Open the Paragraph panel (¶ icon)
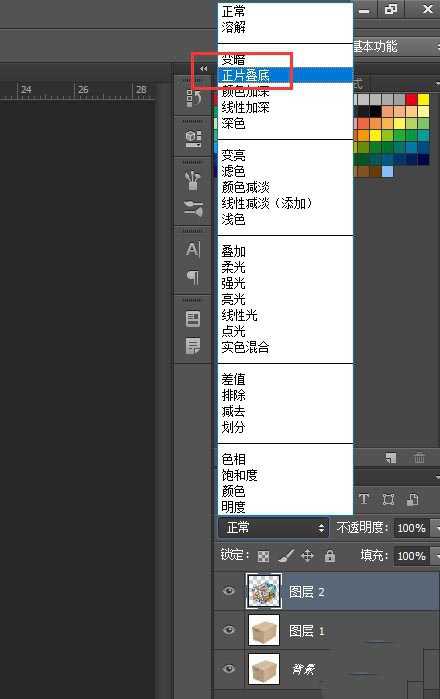 [x=193, y=277]
